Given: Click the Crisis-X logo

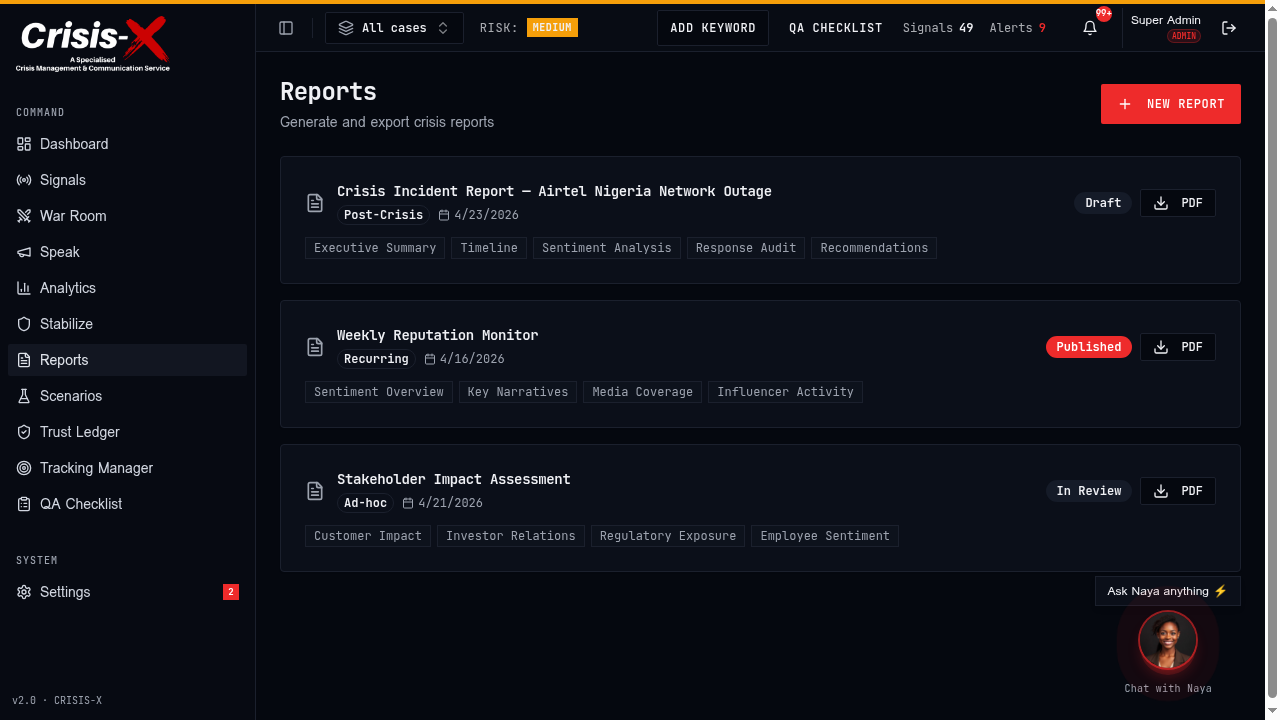Looking at the screenshot, I should [x=93, y=45].
